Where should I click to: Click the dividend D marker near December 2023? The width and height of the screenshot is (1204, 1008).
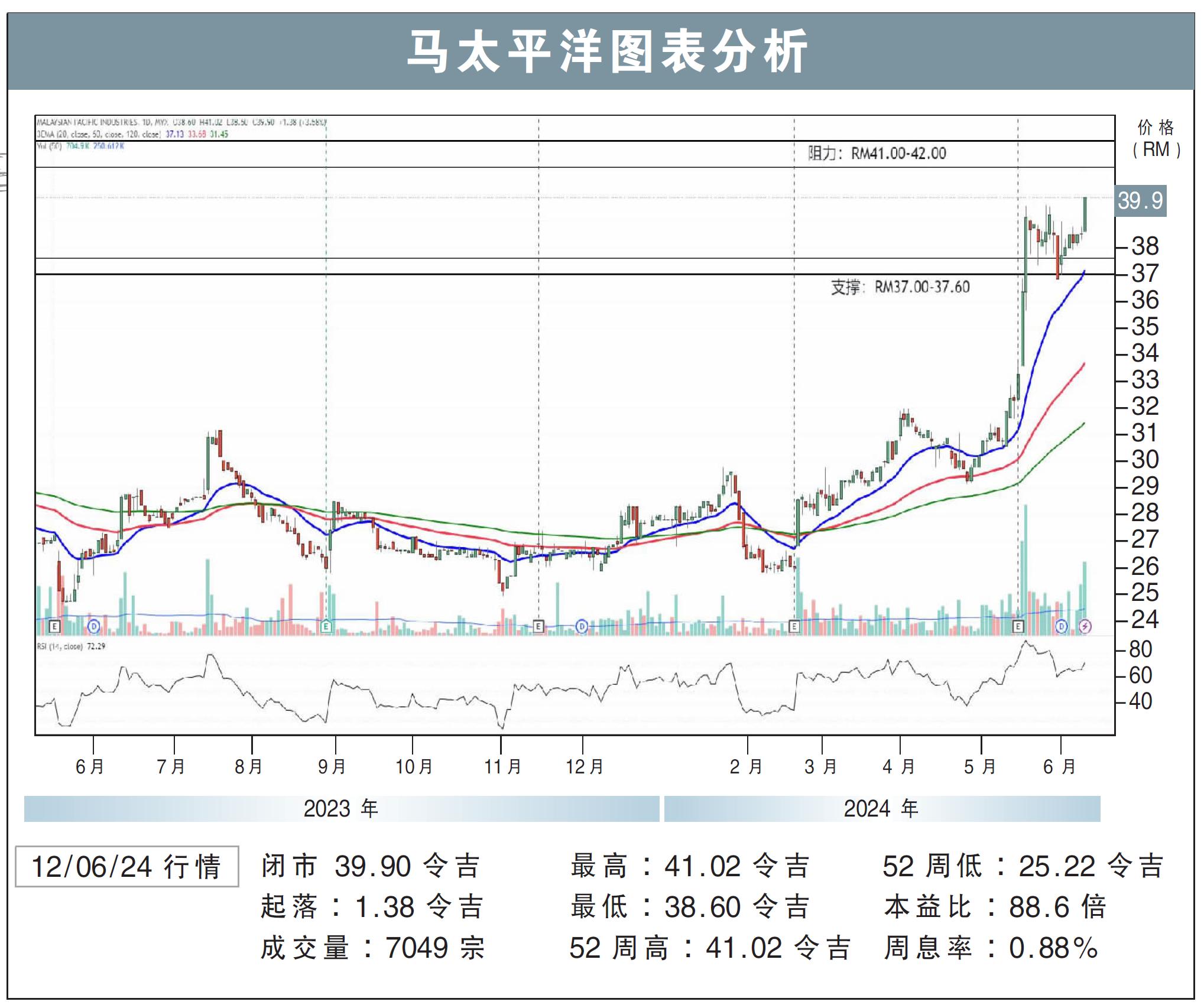582,626
